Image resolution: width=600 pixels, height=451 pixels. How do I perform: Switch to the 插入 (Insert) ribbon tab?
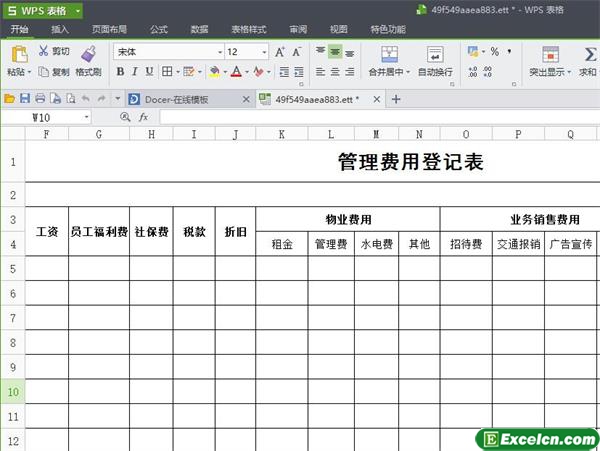tap(60, 30)
